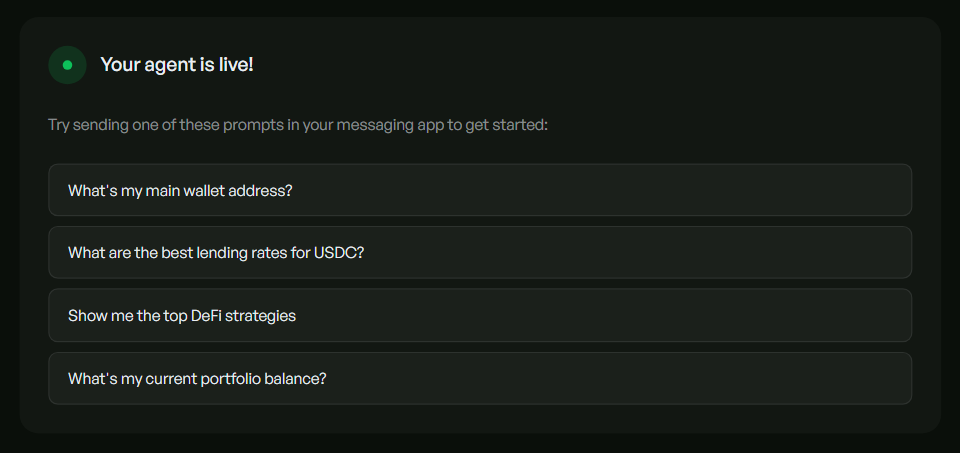
Task: Click the third suggested prompt card
Action: click(480, 316)
